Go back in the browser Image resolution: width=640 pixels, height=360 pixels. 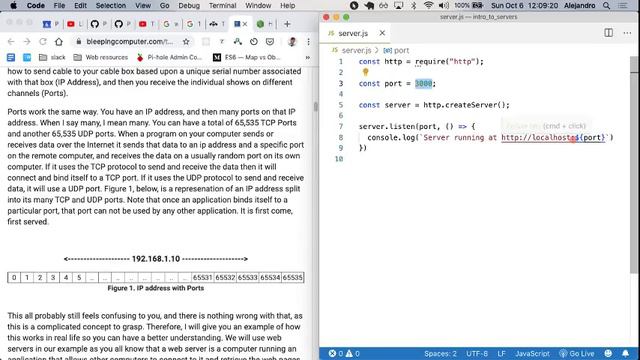(x=11, y=41)
